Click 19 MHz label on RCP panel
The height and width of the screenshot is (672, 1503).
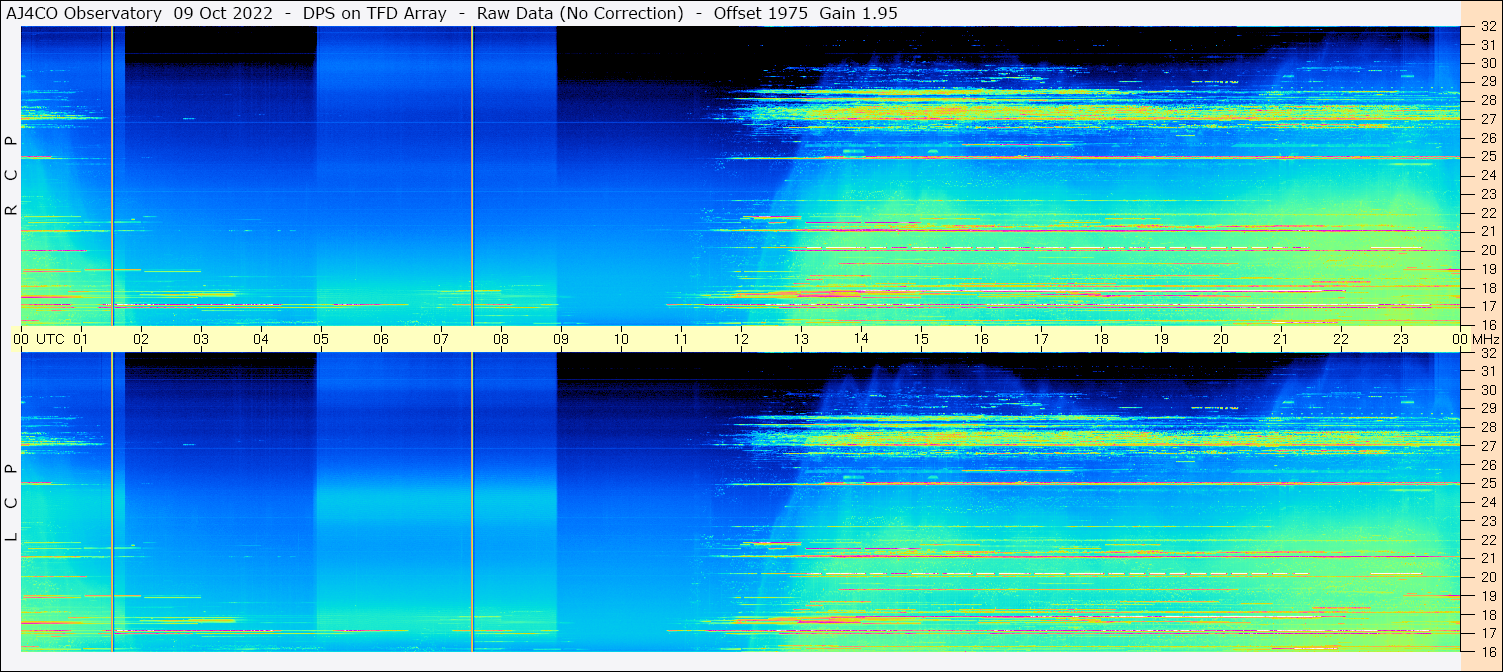(x=1488, y=269)
